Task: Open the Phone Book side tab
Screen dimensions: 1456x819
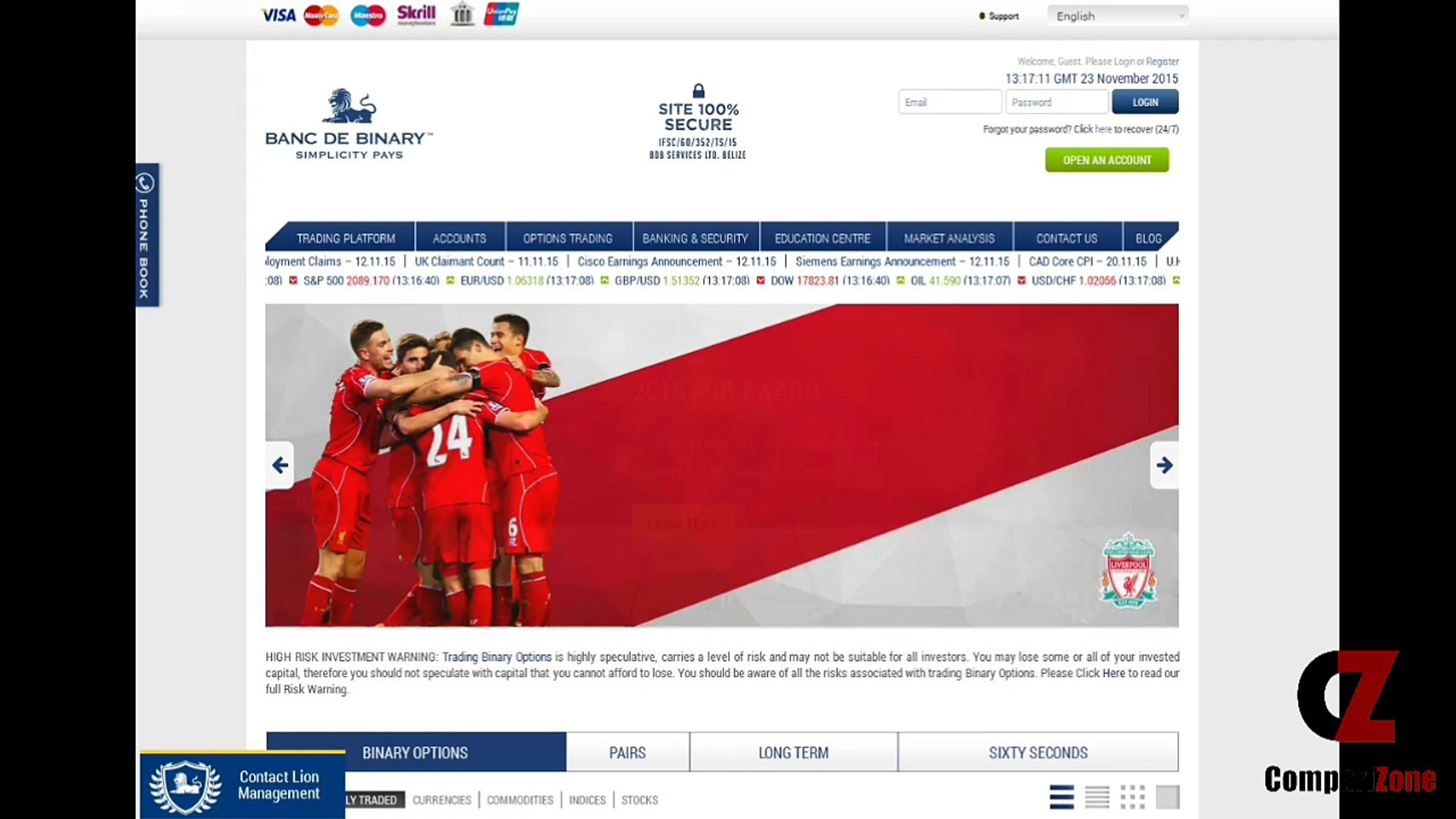Action: click(146, 235)
